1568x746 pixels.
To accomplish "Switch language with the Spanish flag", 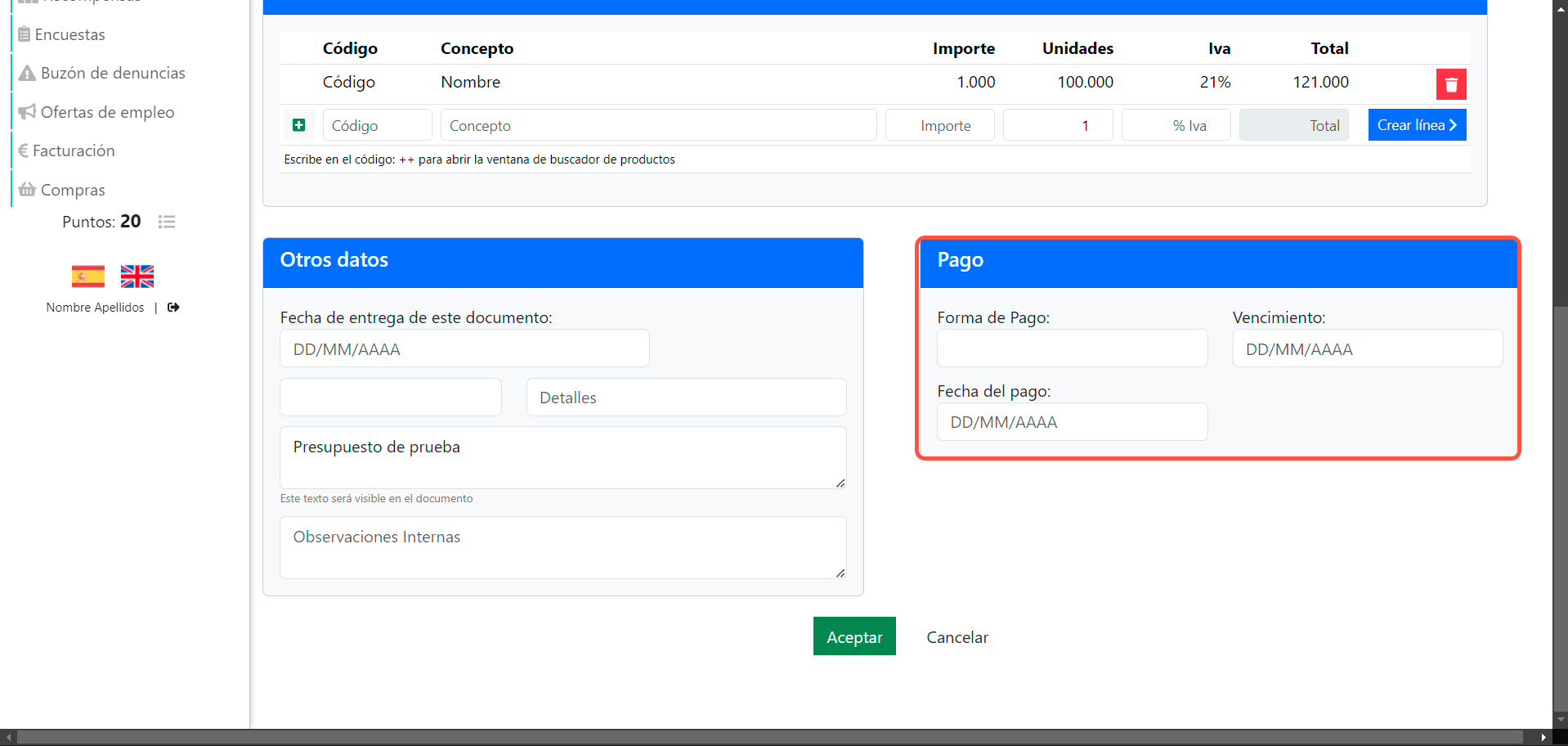I will (x=88, y=276).
